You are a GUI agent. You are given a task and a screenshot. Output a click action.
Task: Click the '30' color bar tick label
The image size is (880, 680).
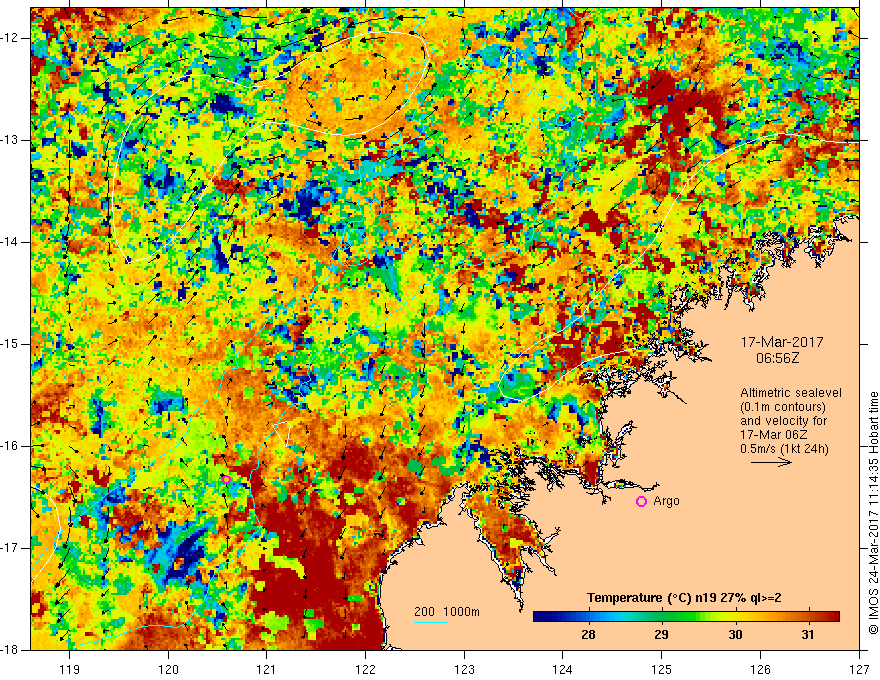point(735,635)
